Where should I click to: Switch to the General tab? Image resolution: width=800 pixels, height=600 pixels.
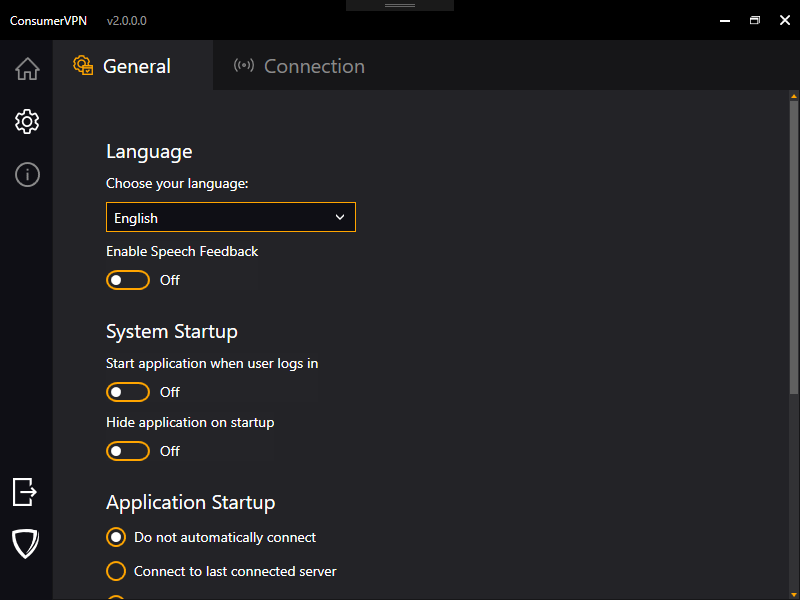[133, 66]
